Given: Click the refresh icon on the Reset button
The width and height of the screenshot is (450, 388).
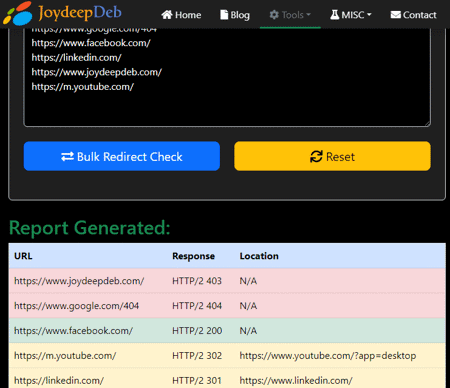Looking at the screenshot, I should point(316,156).
